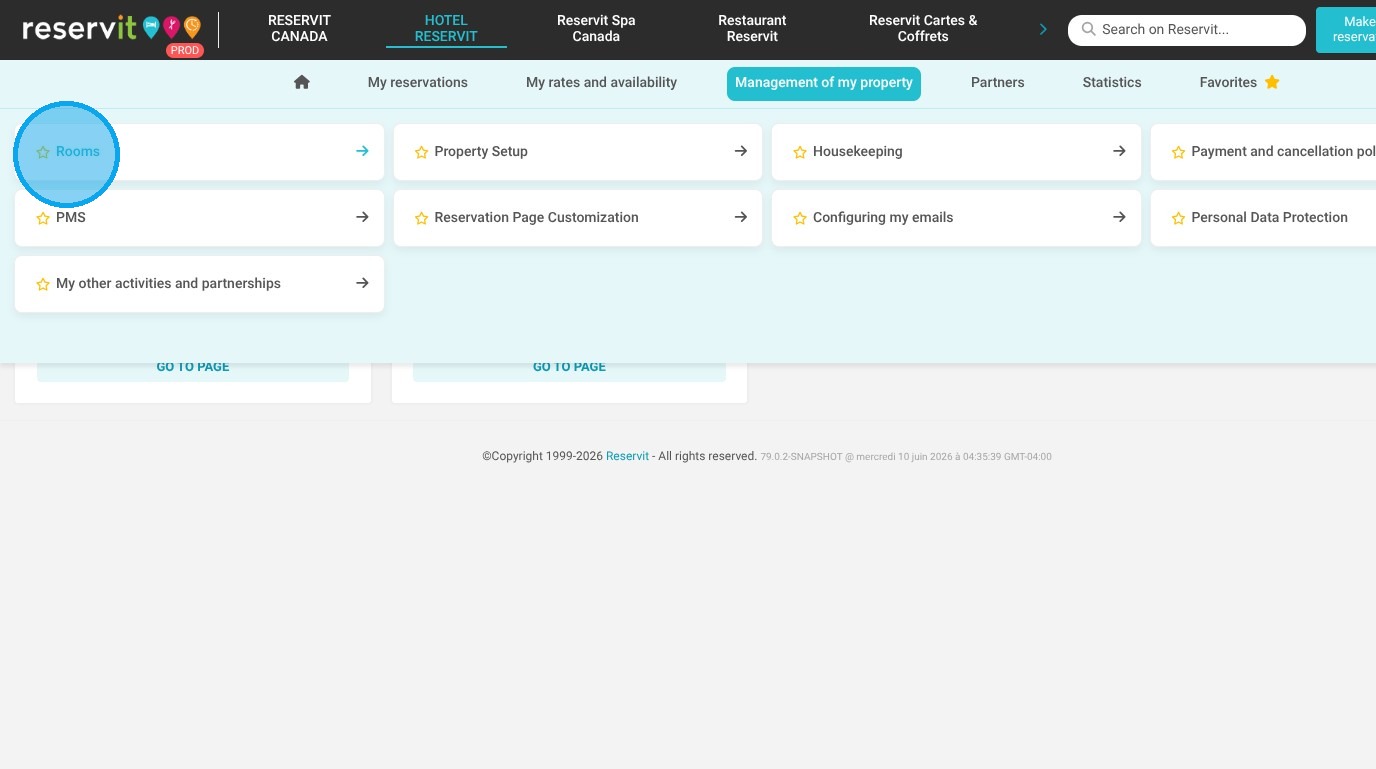Open the My reservations menu
The height and width of the screenshot is (769, 1376).
418,83
